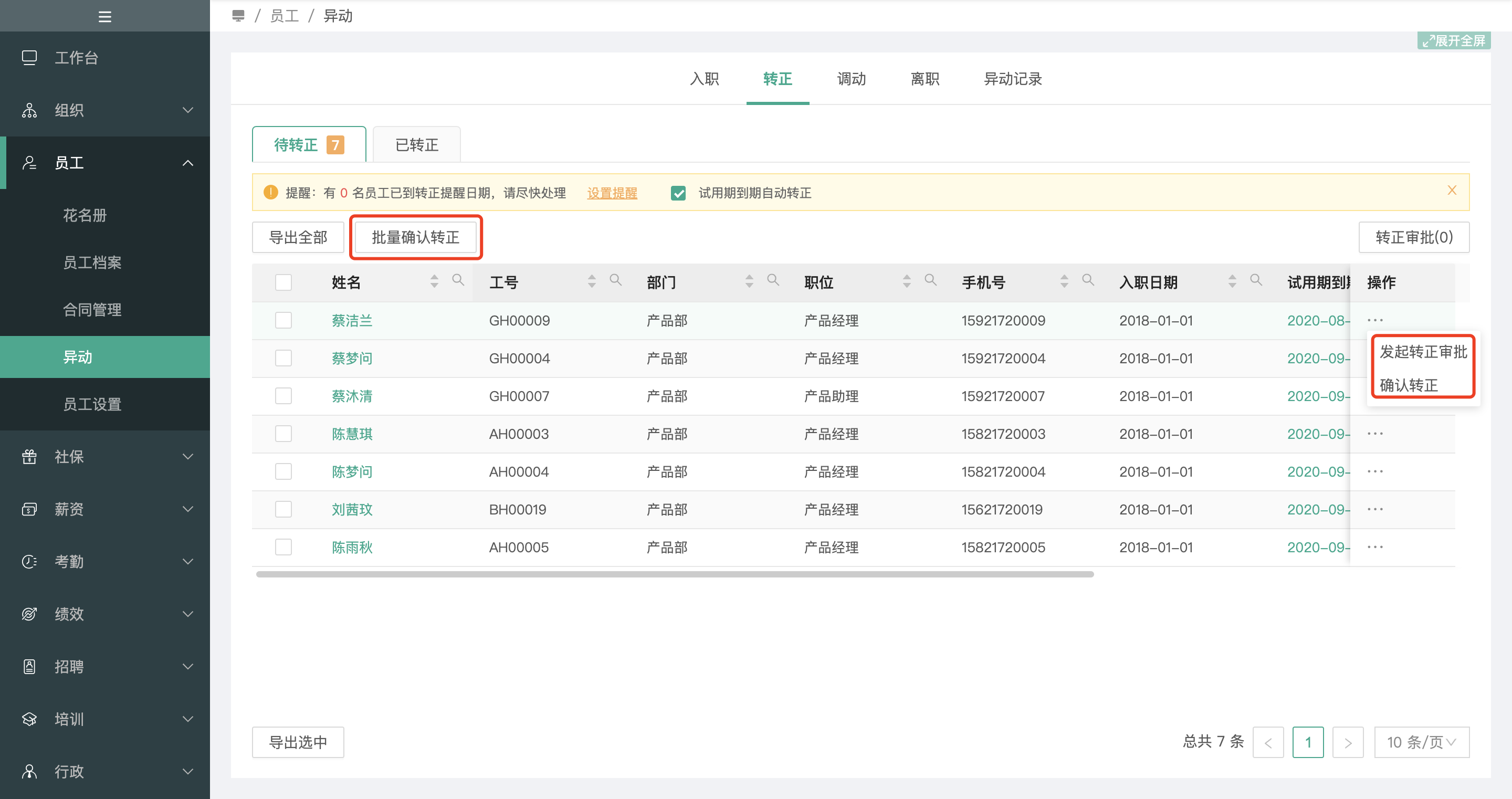Open search for the 职位 column
This screenshot has width=1512, height=799.
click(930, 281)
